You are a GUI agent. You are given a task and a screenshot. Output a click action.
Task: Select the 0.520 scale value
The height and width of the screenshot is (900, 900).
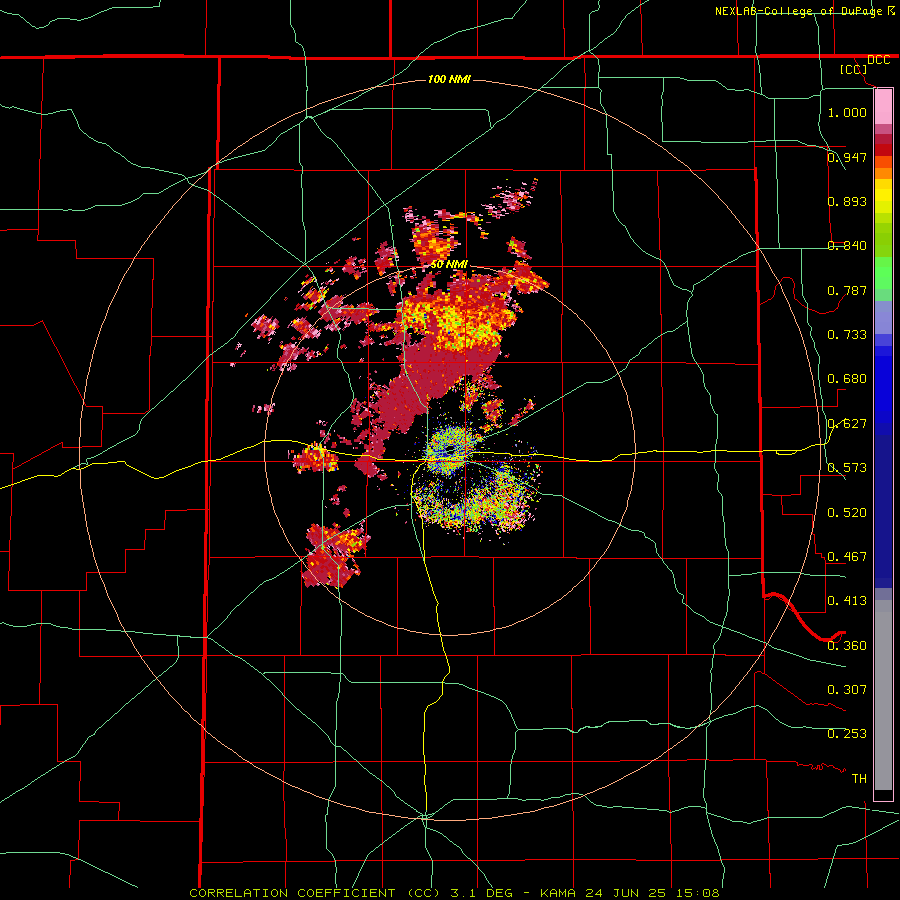click(847, 512)
